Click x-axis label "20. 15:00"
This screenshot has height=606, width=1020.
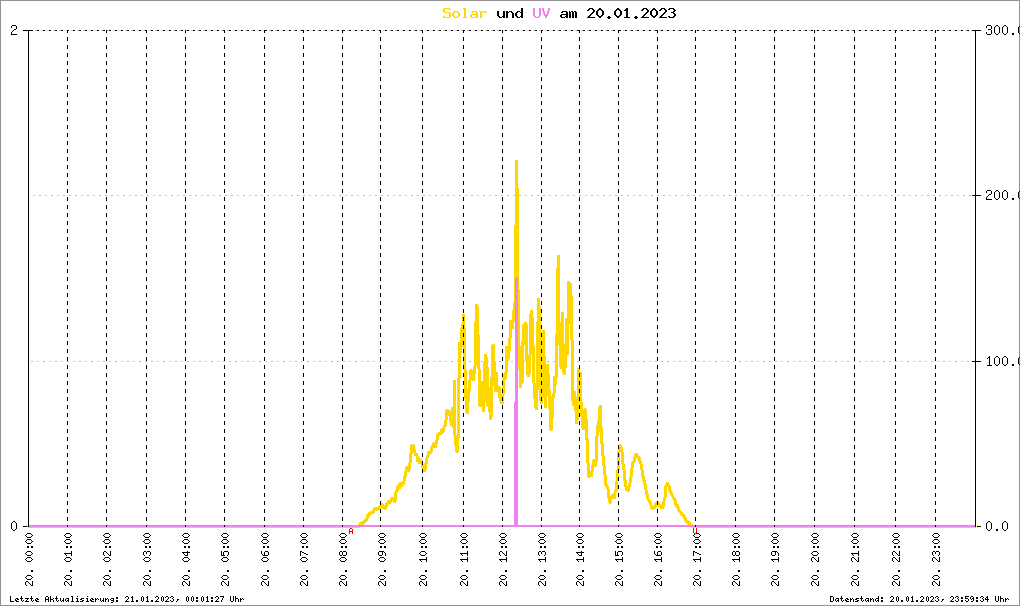pyautogui.click(x=619, y=560)
